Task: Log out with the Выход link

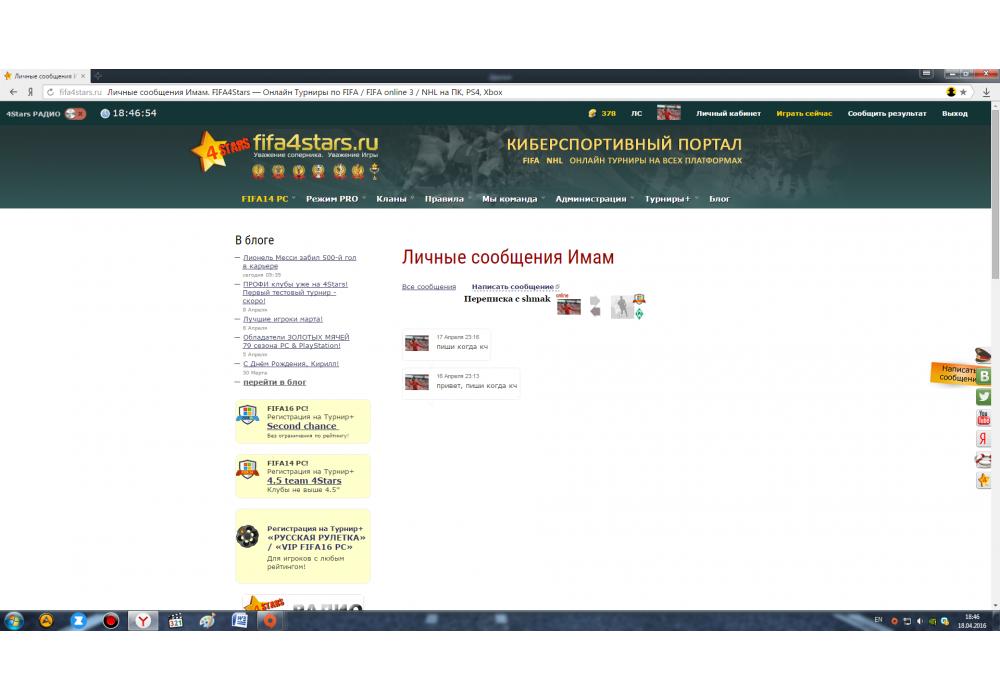Action: click(955, 113)
